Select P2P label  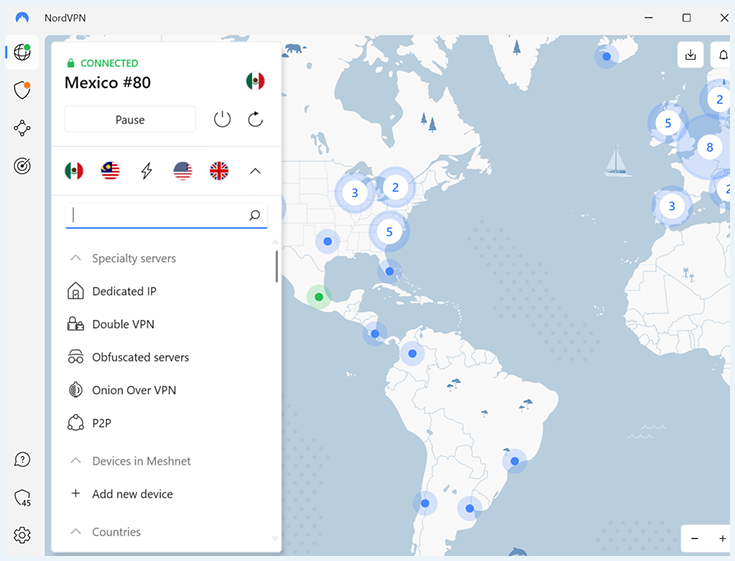coord(102,423)
